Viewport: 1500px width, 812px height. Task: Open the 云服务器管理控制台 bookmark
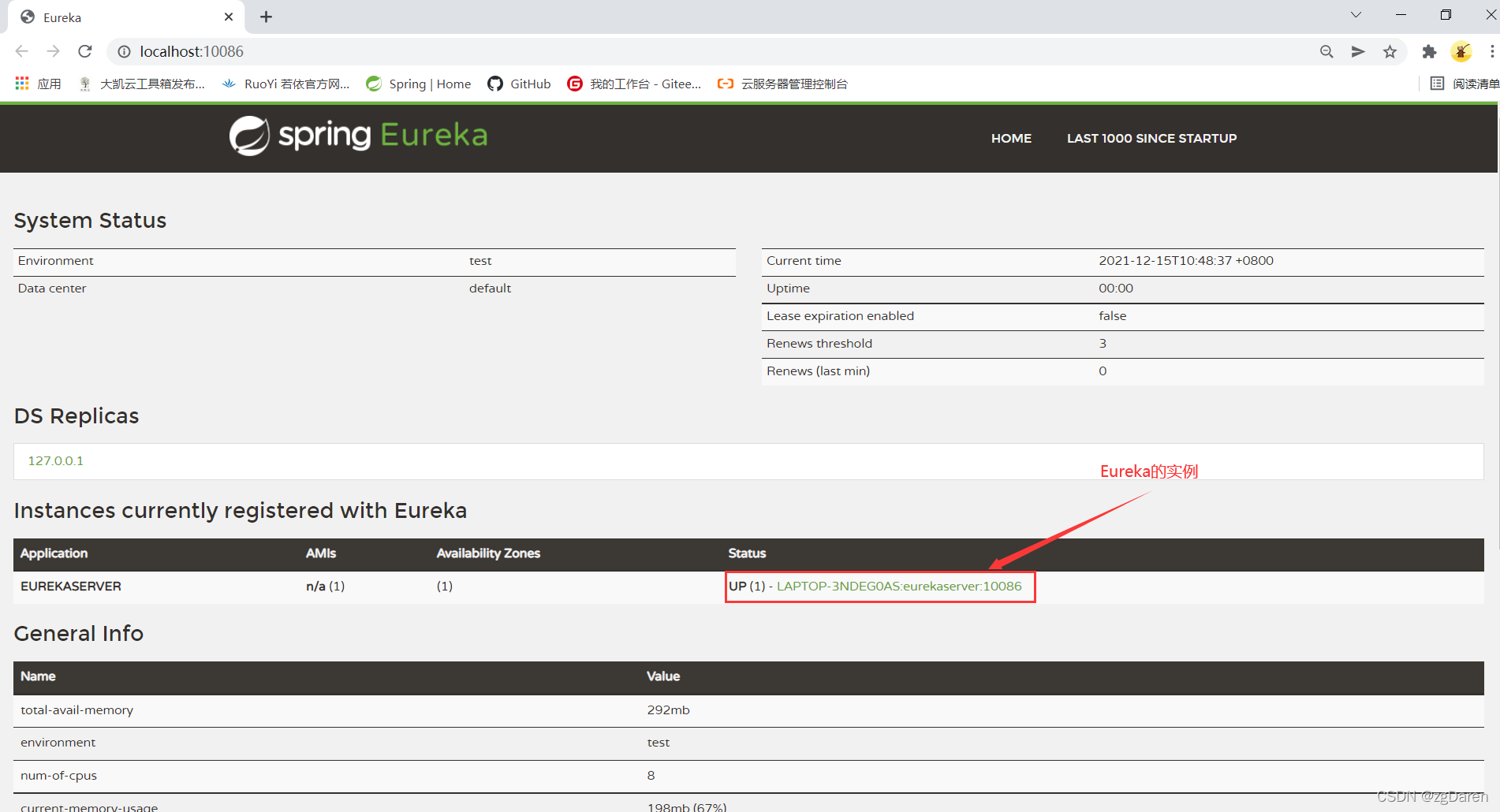coord(782,84)
